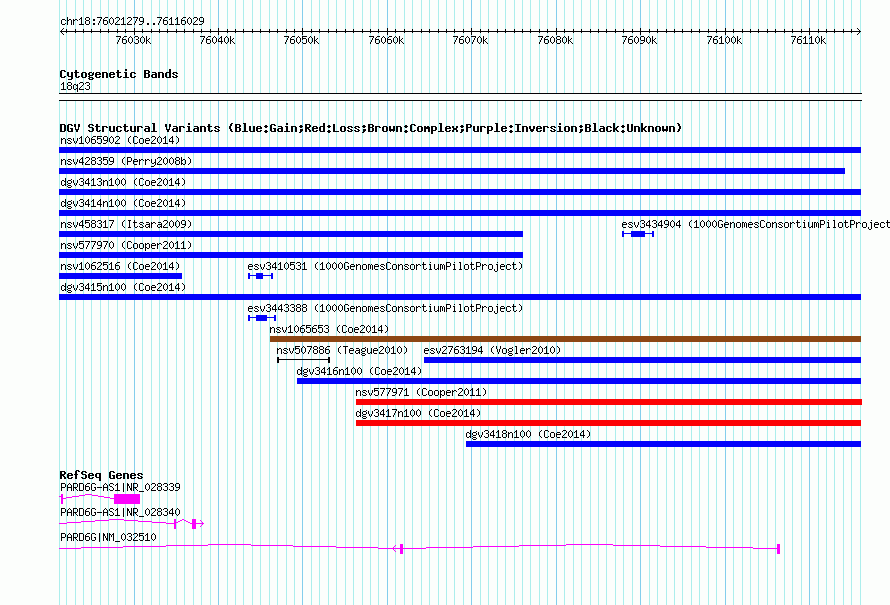Open the nsv428359 (Perry2008b) label

coord(126,161)
